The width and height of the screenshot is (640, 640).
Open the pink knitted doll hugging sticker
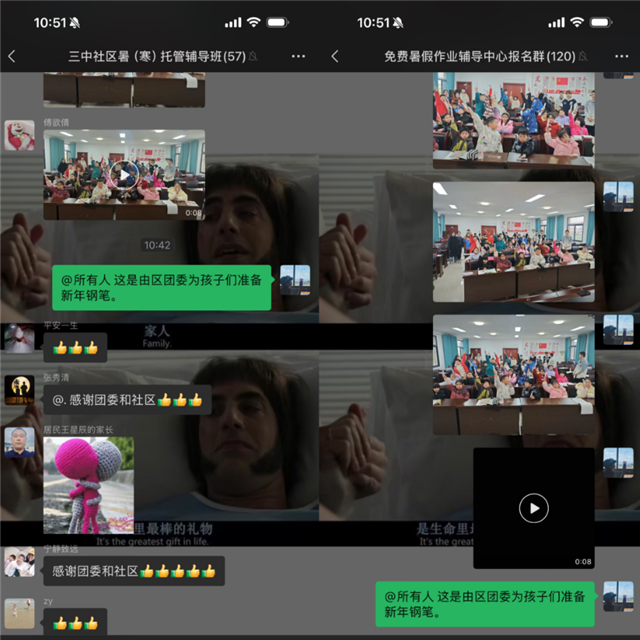pyautogui.click(x=88, y=485)
